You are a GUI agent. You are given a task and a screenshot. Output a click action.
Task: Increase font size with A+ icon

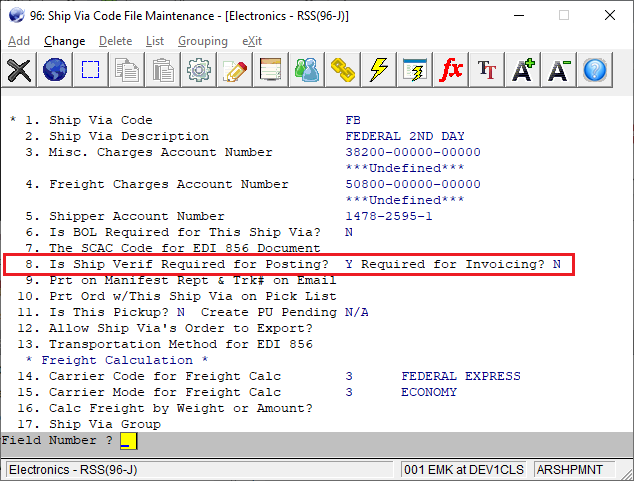click(523, 70)
